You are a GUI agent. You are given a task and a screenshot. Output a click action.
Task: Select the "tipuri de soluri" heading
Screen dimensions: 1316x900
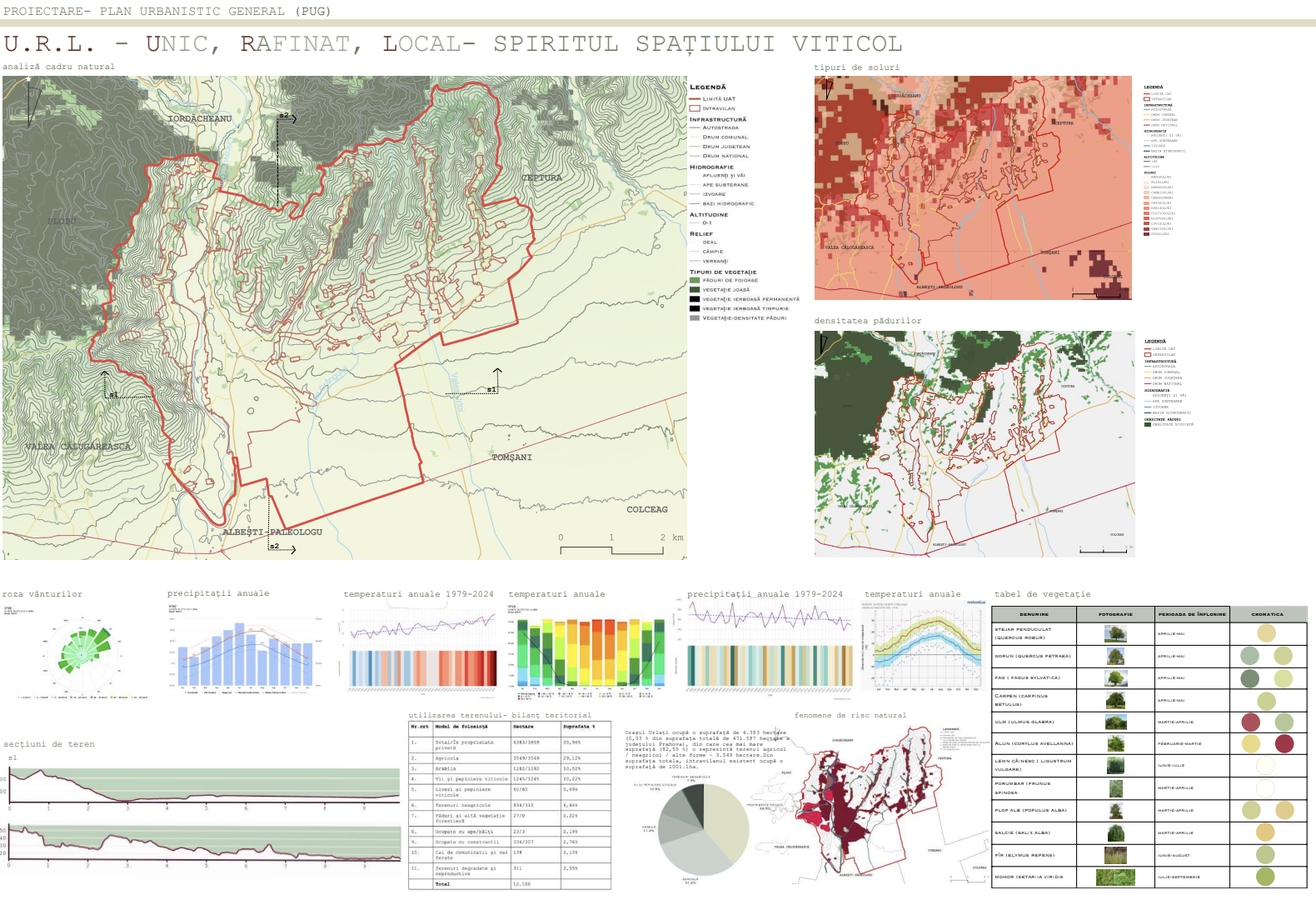point(857,67)
